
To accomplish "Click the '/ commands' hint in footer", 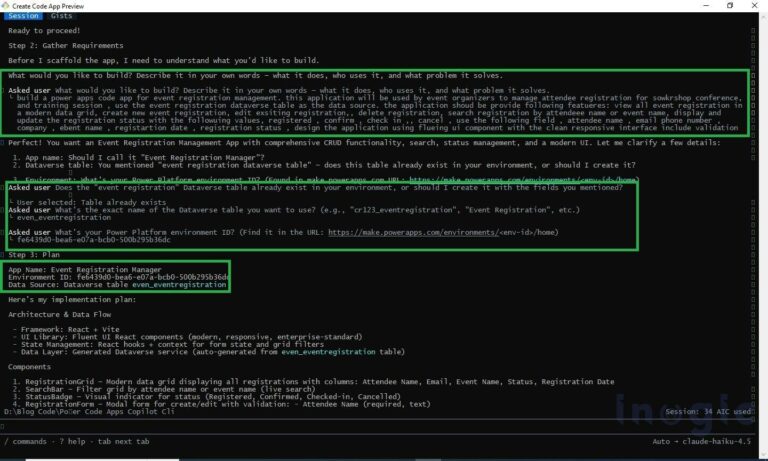I will point(25,441).
